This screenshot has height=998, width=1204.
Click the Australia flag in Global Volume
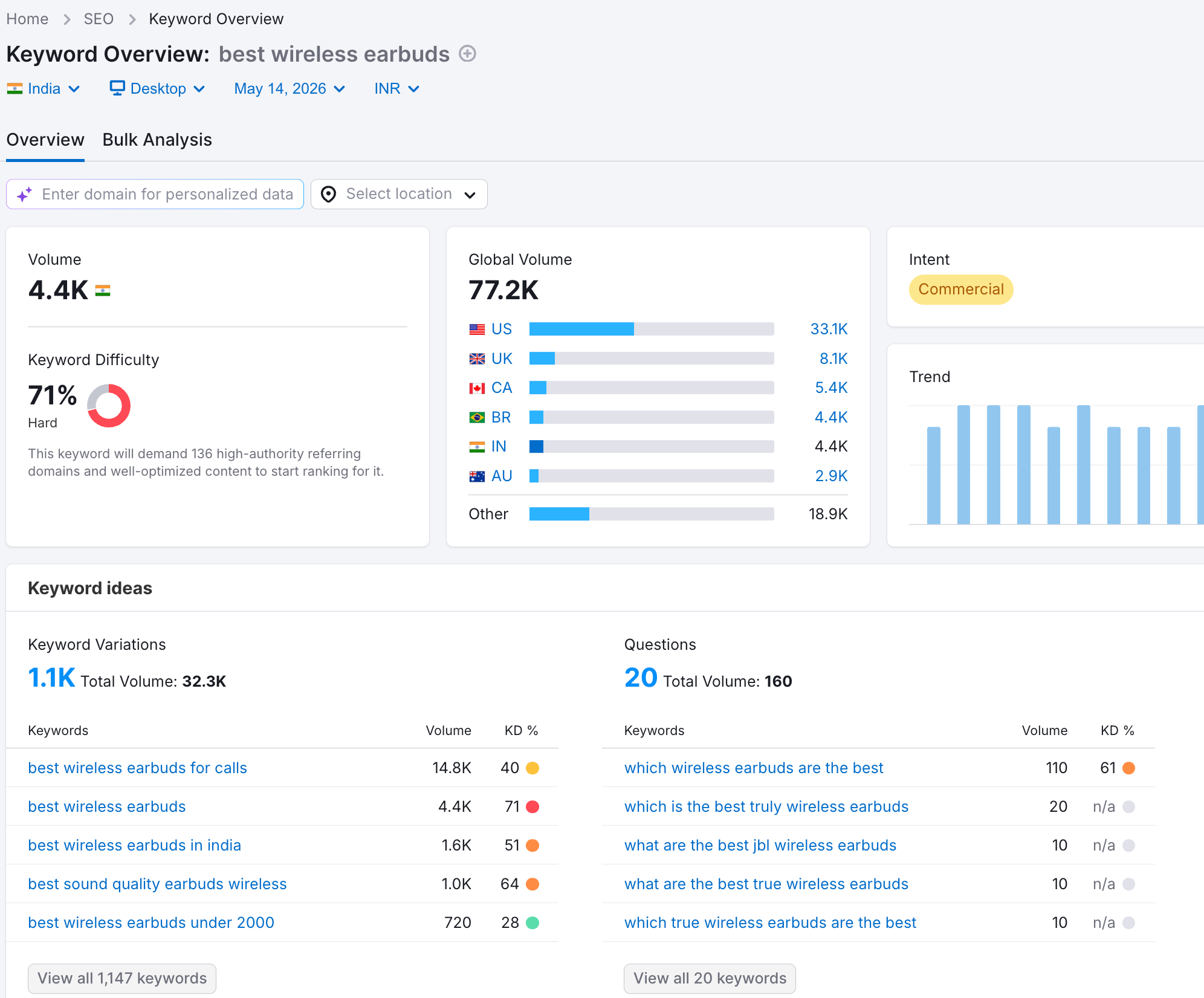click(x=477, y=476)
